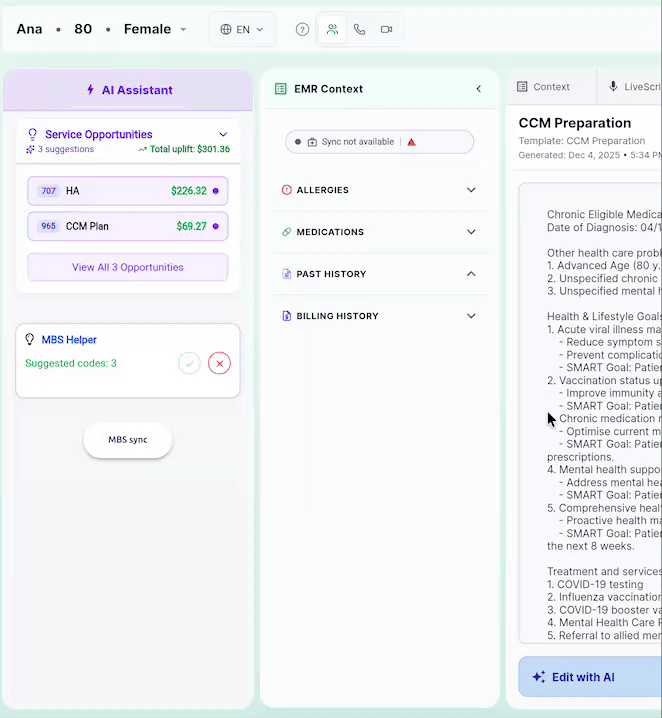Select the in-person consultation people icon
Screen dimensions: 662x718
point(332,30)
